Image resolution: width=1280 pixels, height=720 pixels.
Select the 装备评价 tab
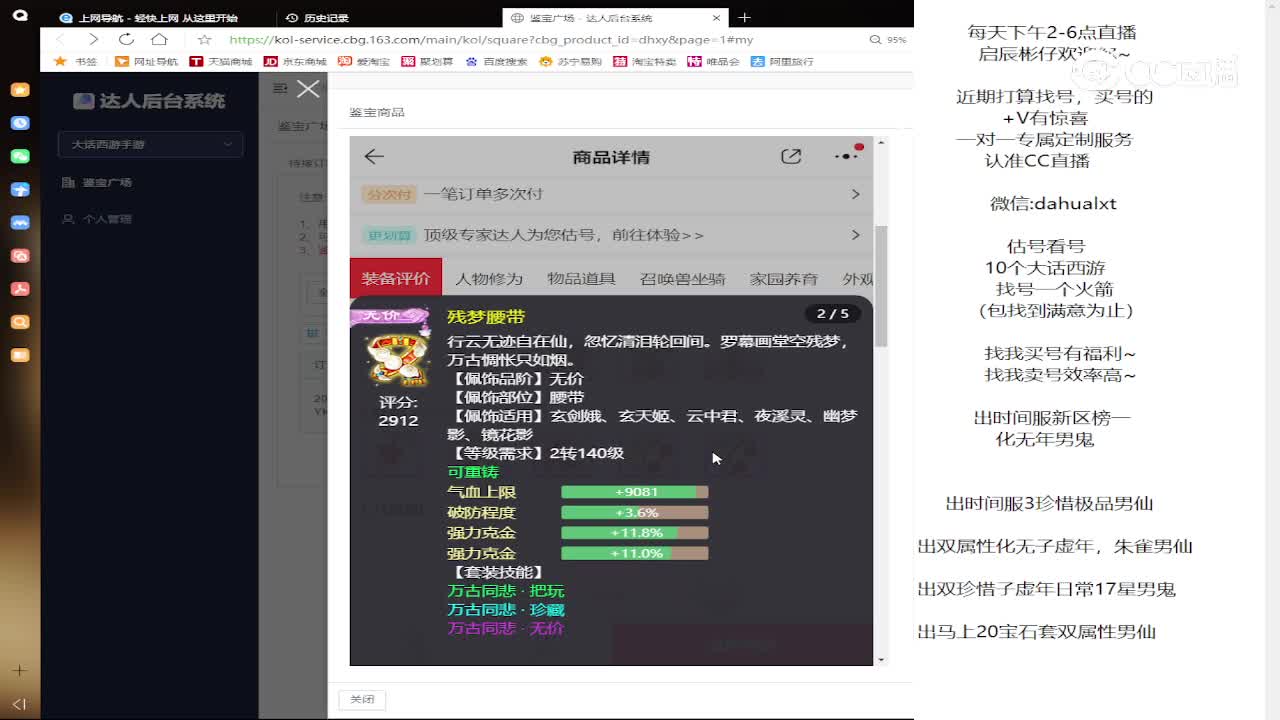tap(396, 278)
